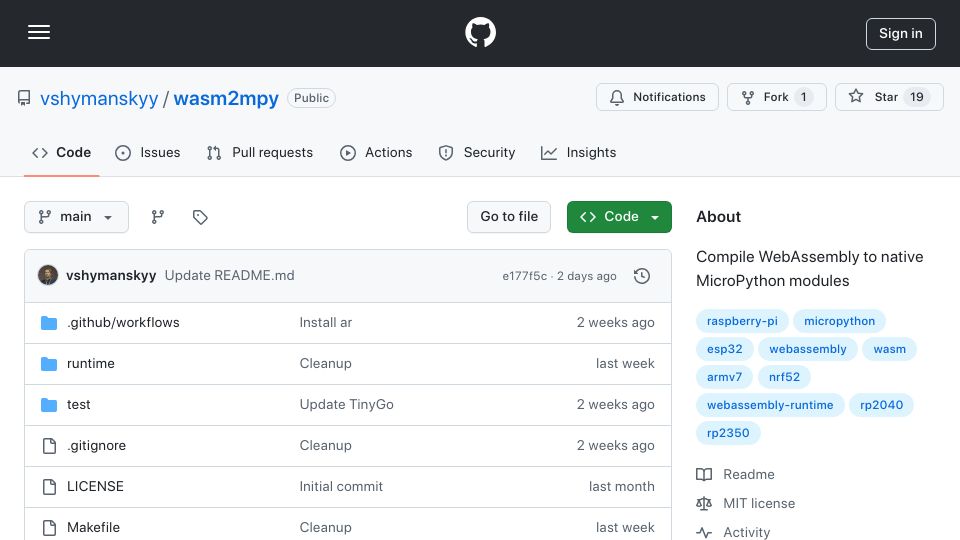960x540 pixels.
Task: Open the vshymanskyy owner profile link
Action: [x=99, y=98]
